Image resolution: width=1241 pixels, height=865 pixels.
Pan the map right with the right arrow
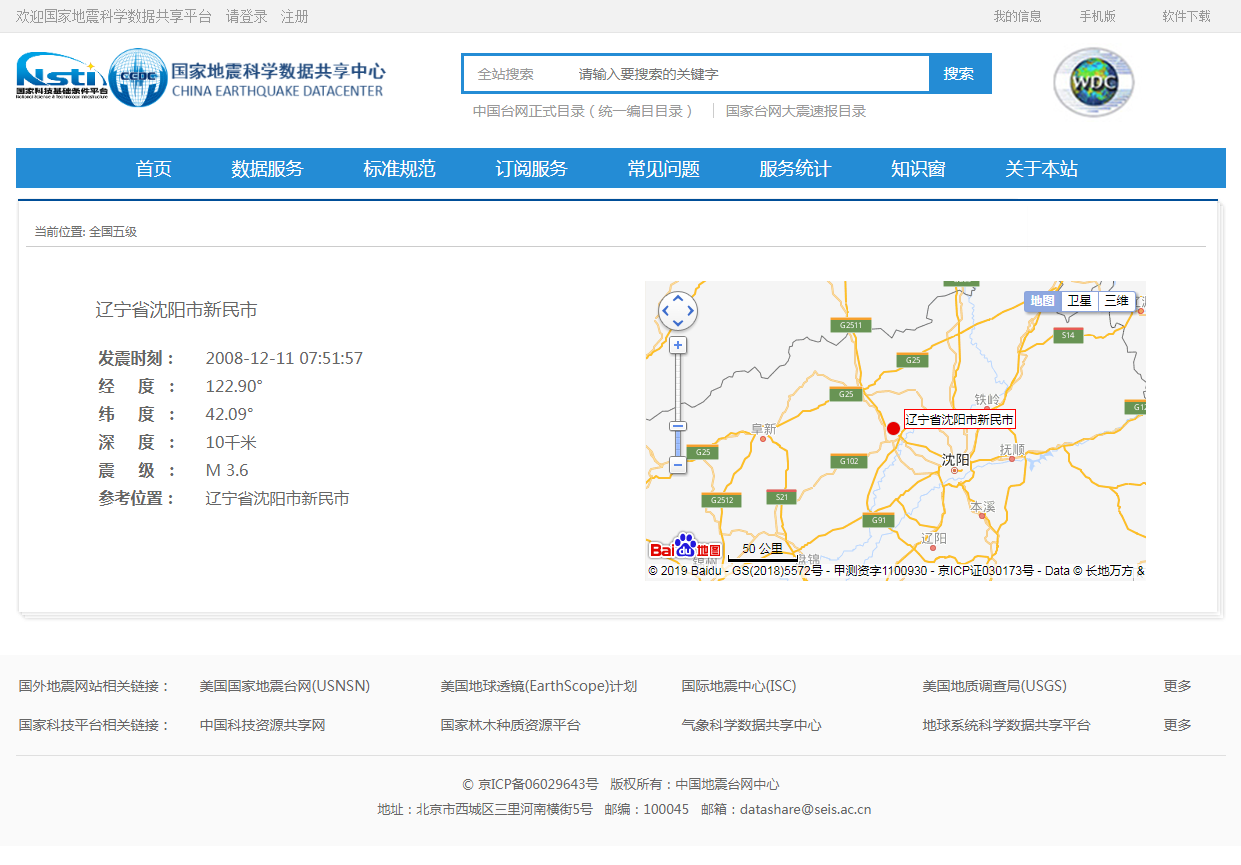tap(691, 311)
